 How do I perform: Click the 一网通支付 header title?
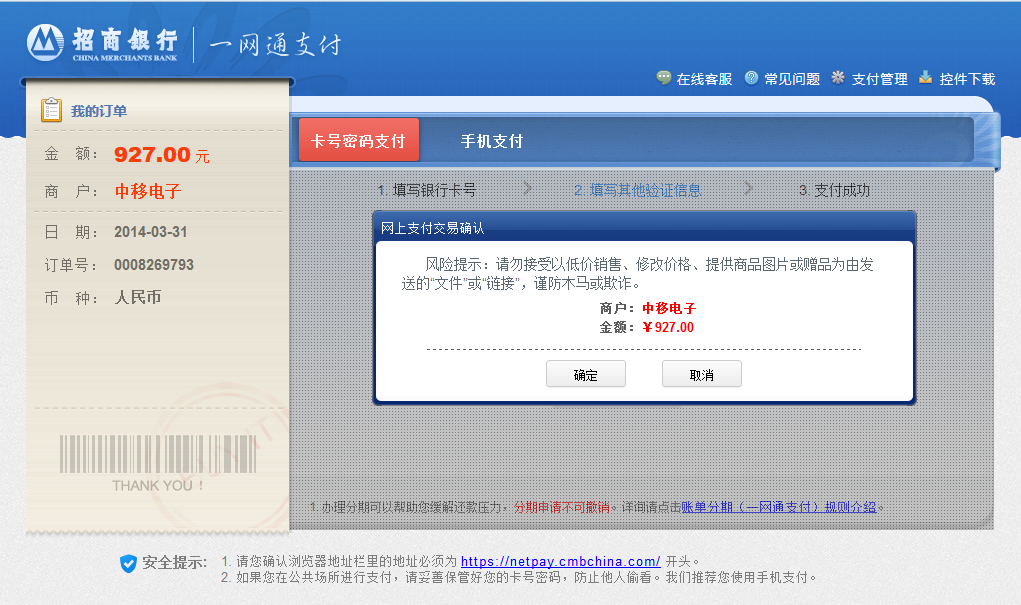tap(275, 44)
